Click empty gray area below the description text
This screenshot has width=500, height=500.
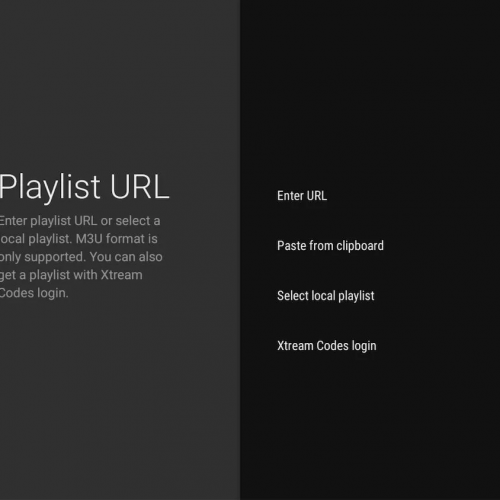coord(117,400)
